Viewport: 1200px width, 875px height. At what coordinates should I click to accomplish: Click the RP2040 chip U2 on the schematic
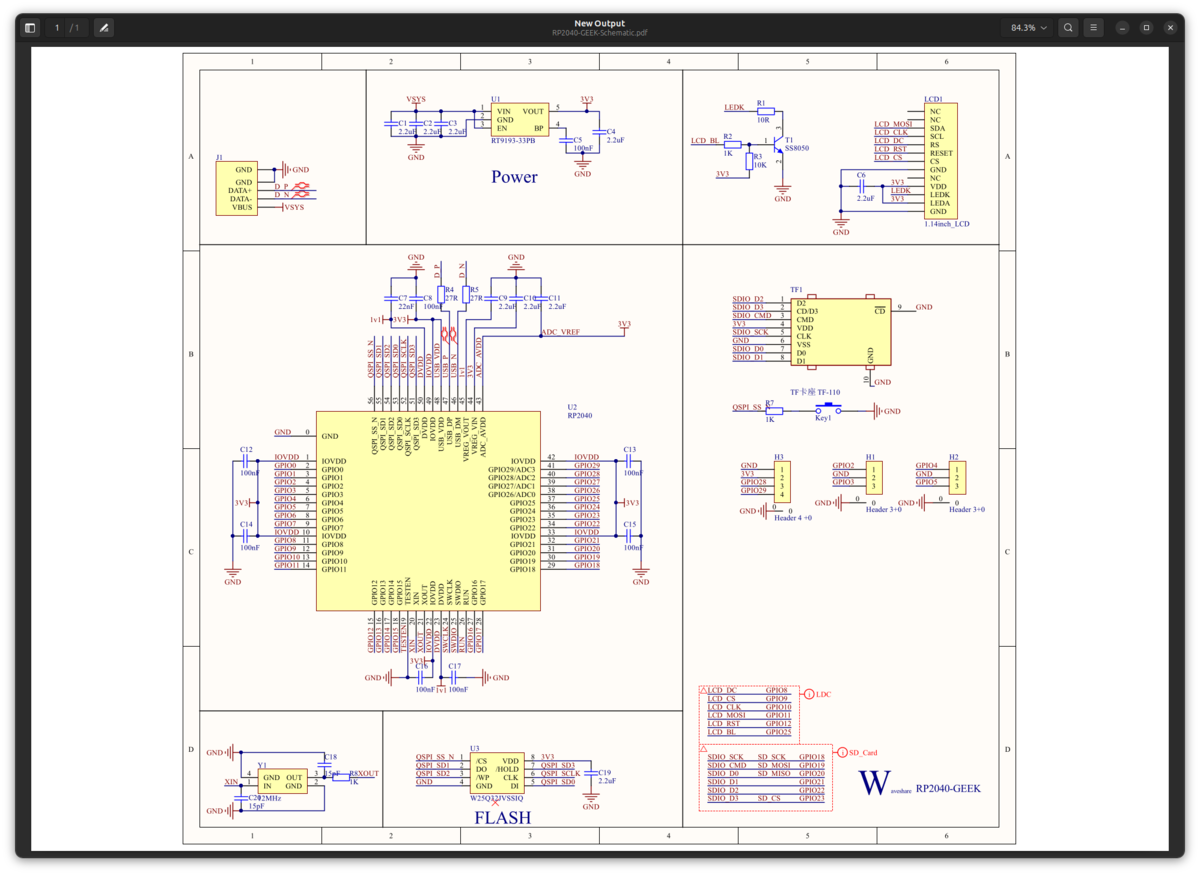[428, 510]
